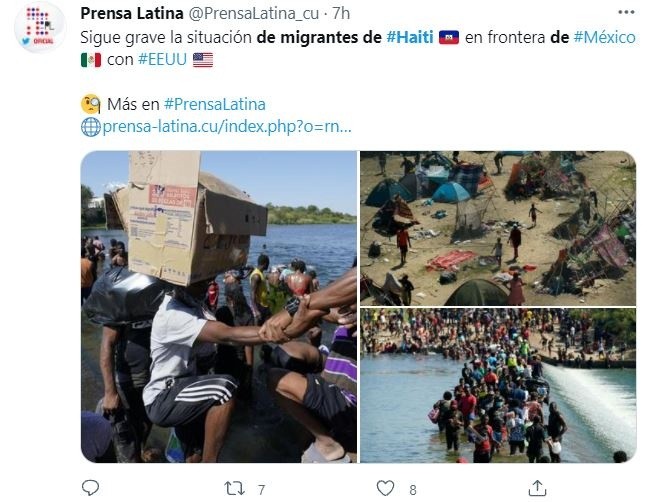Open the @PrensaLatina_cu handle

pos(253,14)
